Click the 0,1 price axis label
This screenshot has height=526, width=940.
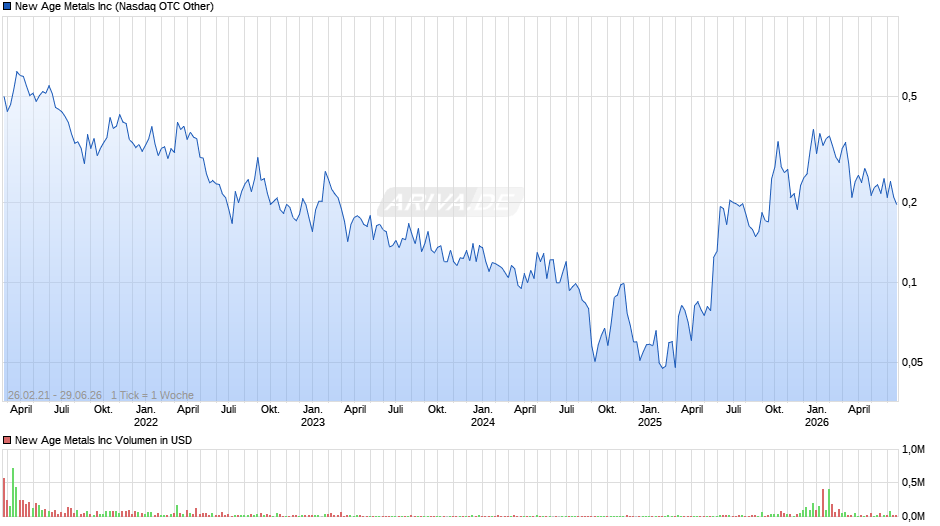point(909,282)
